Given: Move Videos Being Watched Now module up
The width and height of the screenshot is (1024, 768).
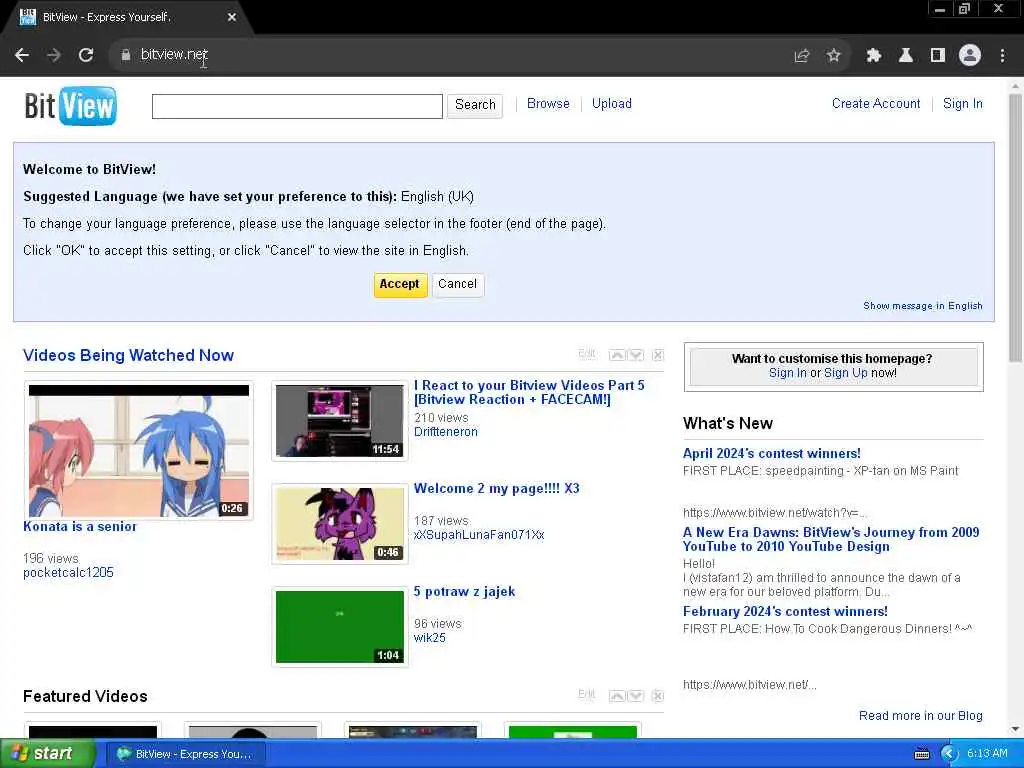Looking at the screenshot, I should point(617,355).
